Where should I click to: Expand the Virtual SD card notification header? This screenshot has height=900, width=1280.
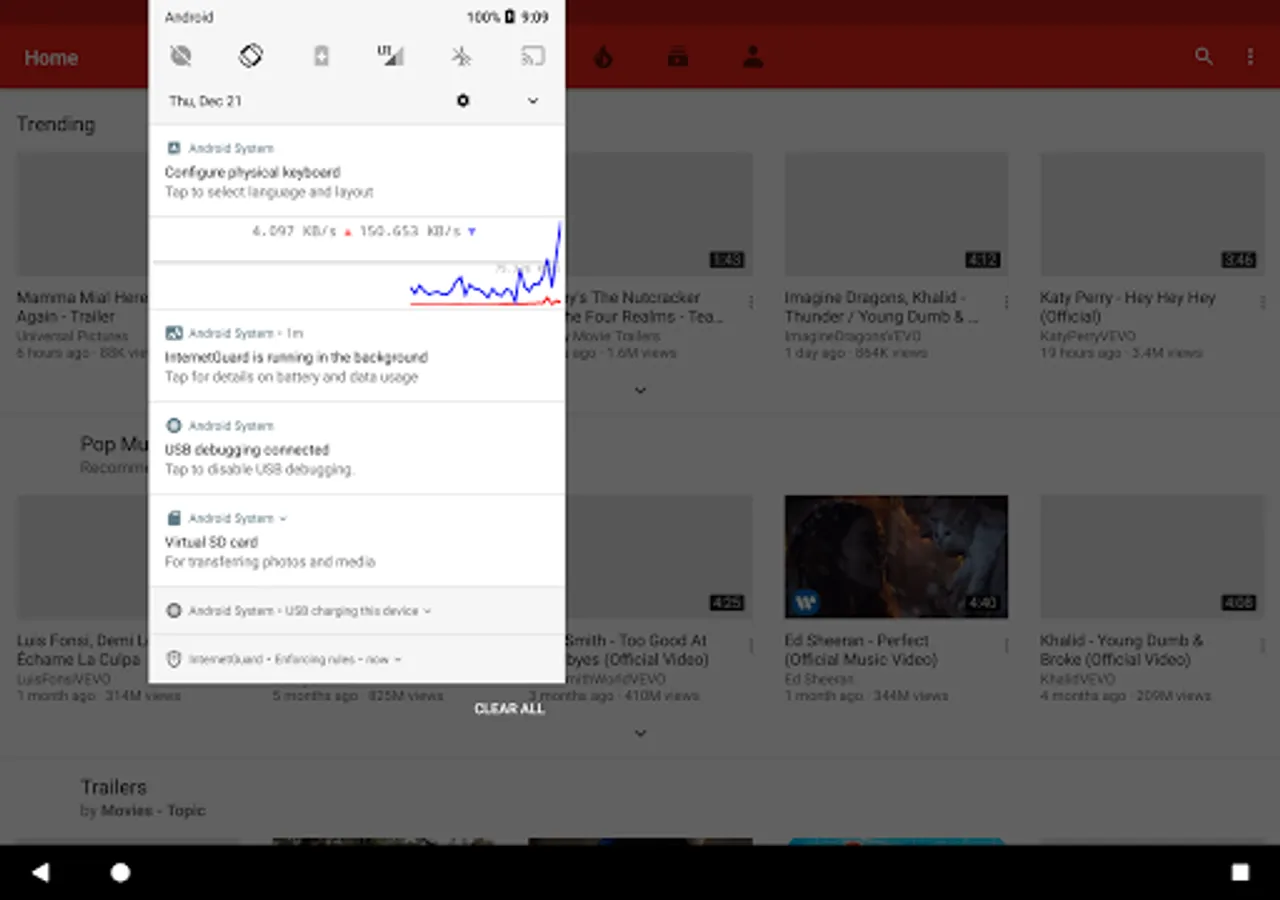pos(283,519)
